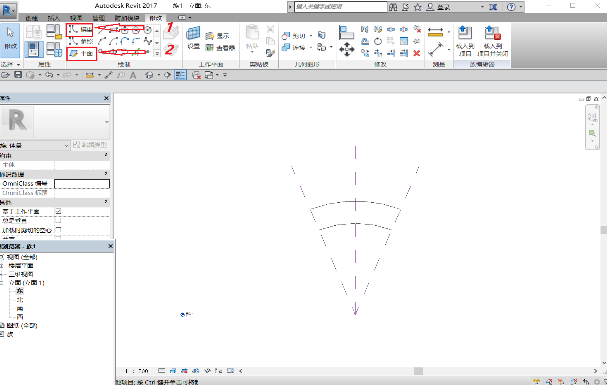The width and height of the screenshot is (607, 385).
Task: Toggle Pin tool in Modify panel
Action: point(417,41)
